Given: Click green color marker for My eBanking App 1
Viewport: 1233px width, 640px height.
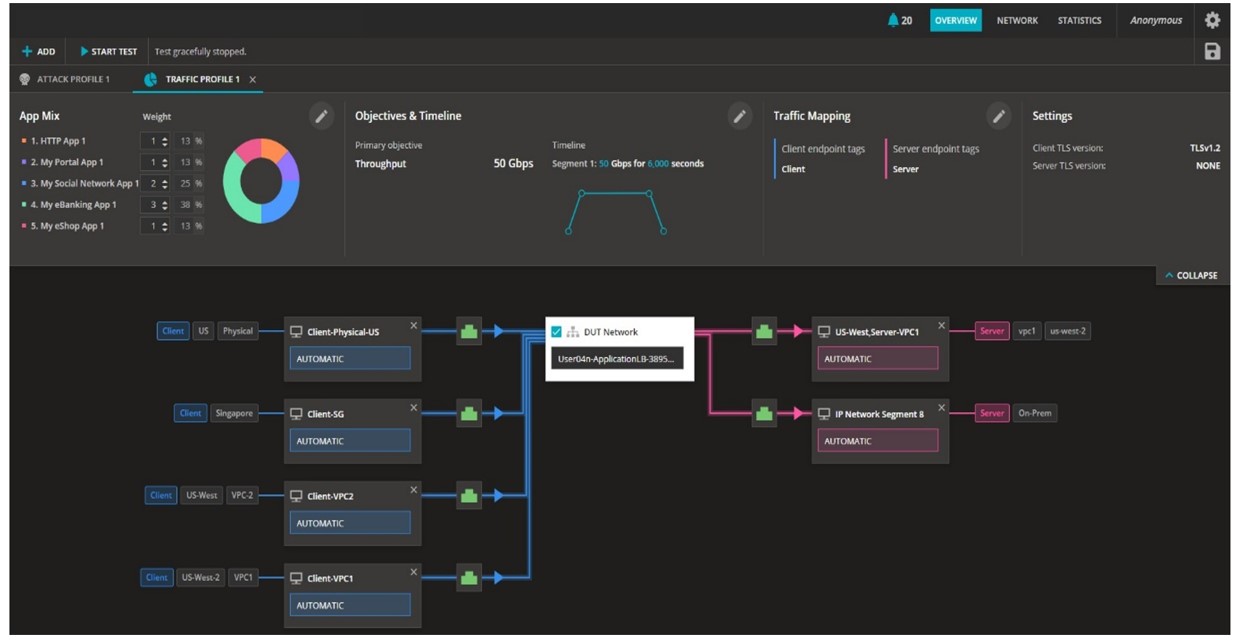Looking at the screenshot, I should point(23,205).
